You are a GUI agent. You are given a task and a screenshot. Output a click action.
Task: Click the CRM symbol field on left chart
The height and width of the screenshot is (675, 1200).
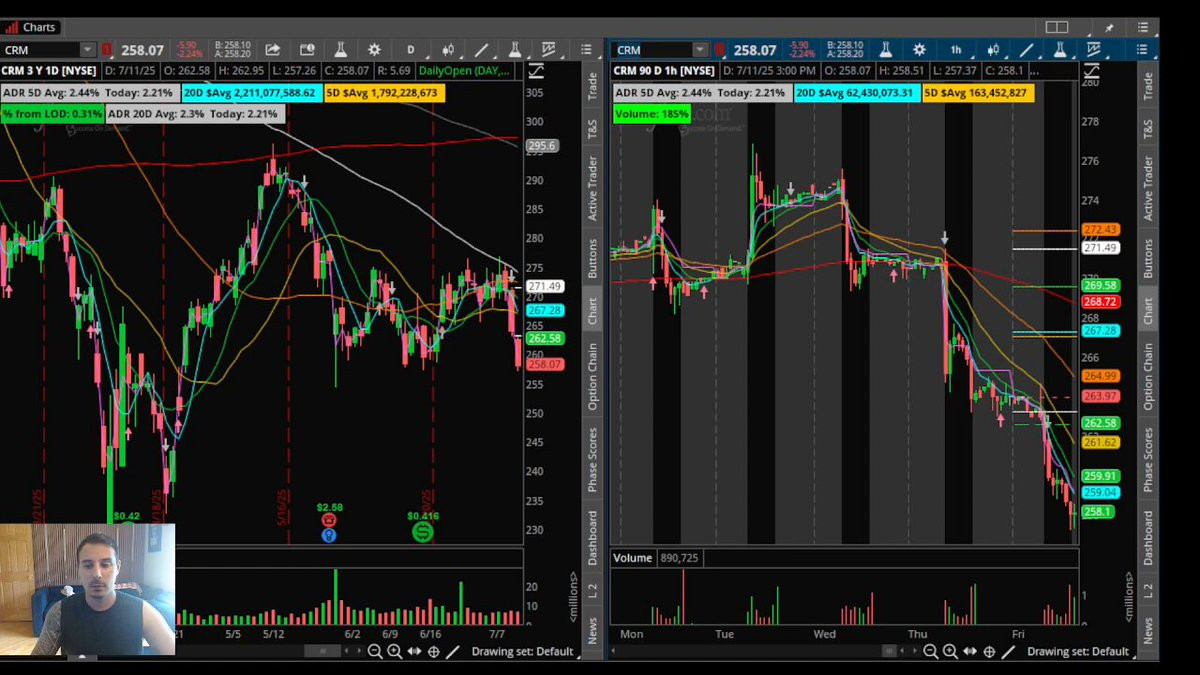[40, 50]
